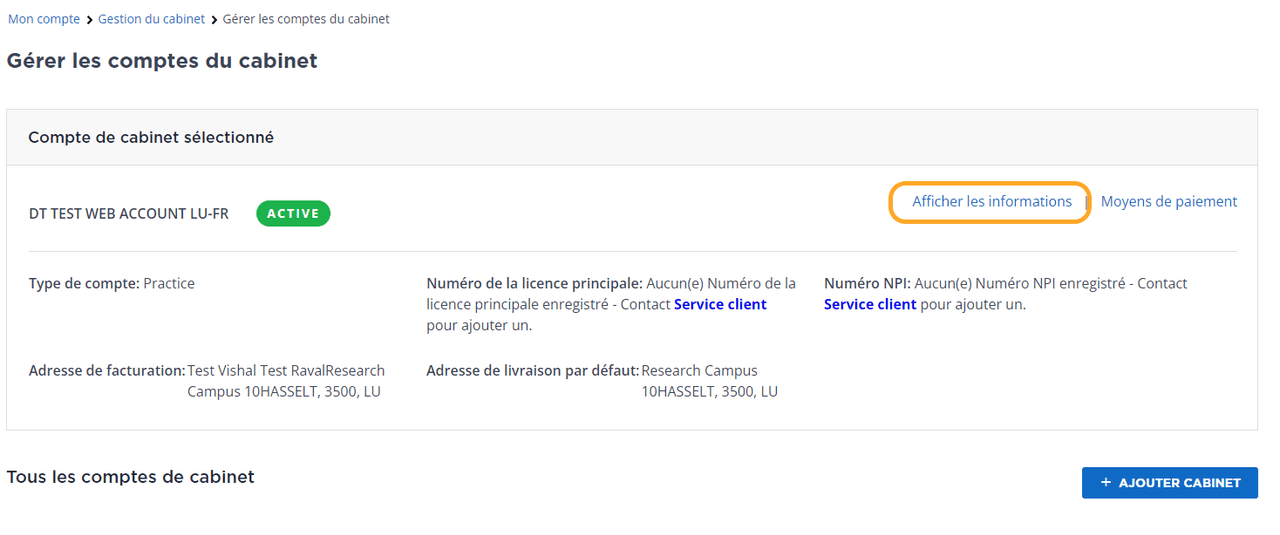
Task: Click the Adresse de livraison par défaut label
Action: point(532,371)
